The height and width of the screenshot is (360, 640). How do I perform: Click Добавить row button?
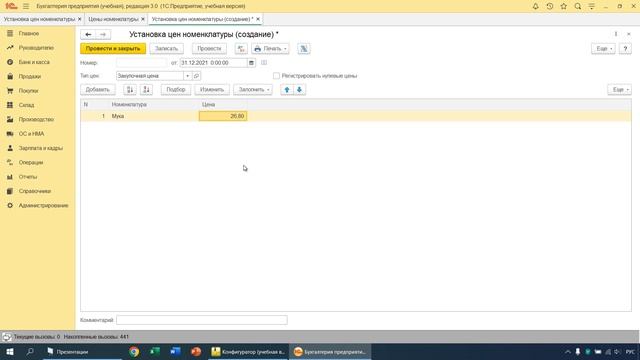[x=98, y=89]
